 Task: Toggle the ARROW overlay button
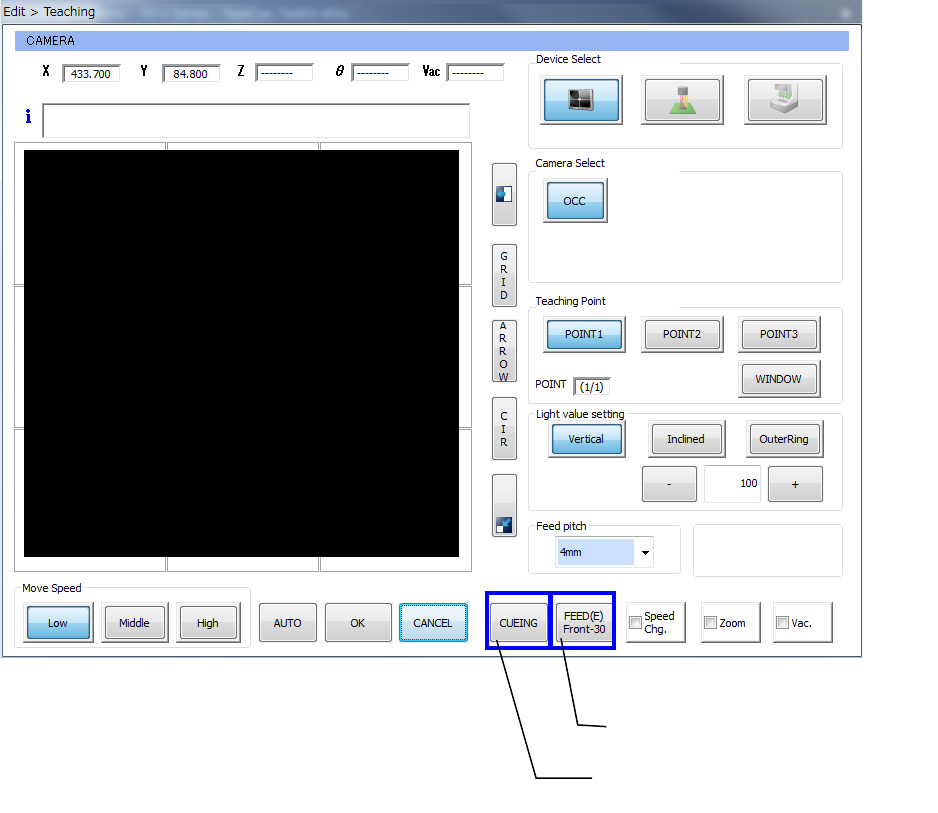(504, 351)
